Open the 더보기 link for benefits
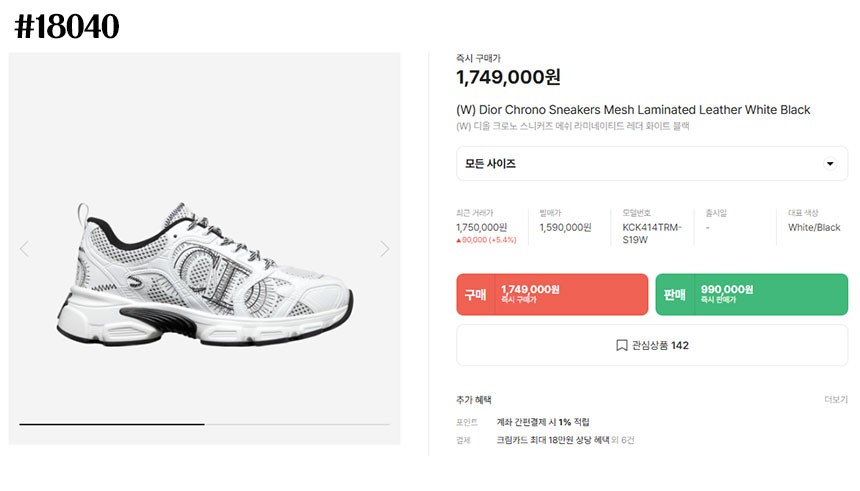 835,399
